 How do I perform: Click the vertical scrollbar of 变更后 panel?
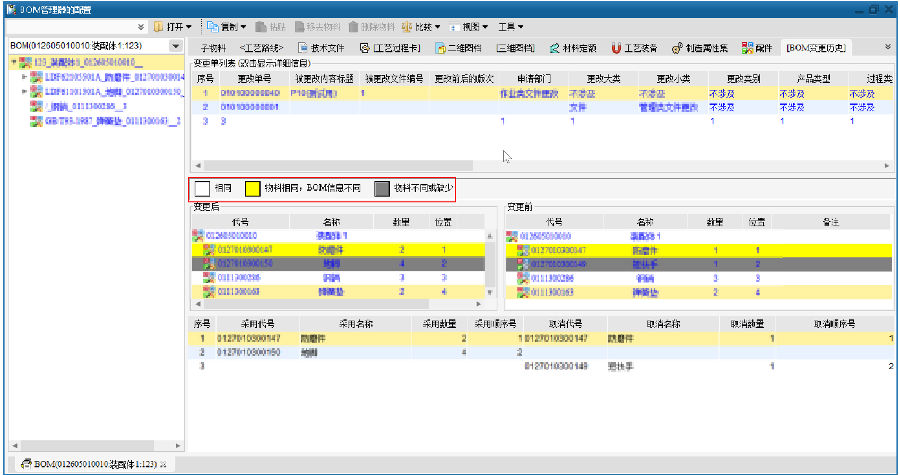(490, 264)
